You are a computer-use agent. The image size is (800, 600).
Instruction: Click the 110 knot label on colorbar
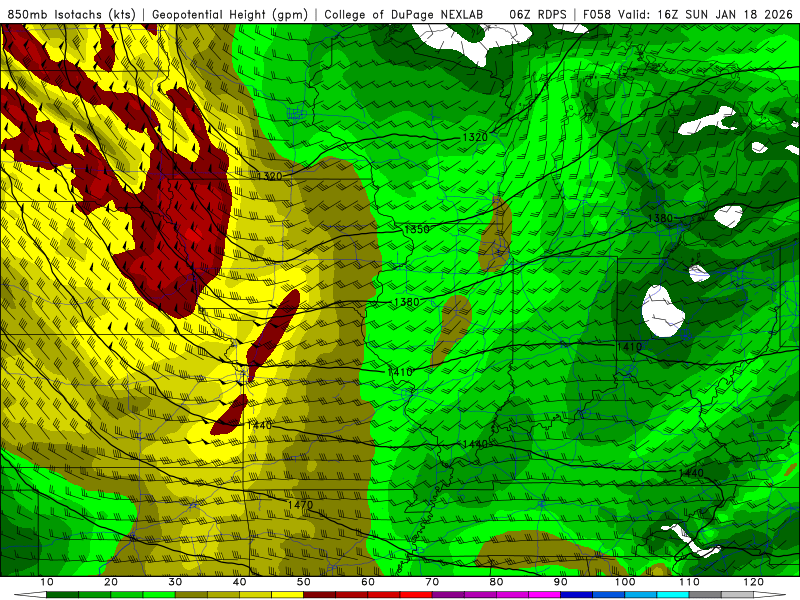[689, 582]
